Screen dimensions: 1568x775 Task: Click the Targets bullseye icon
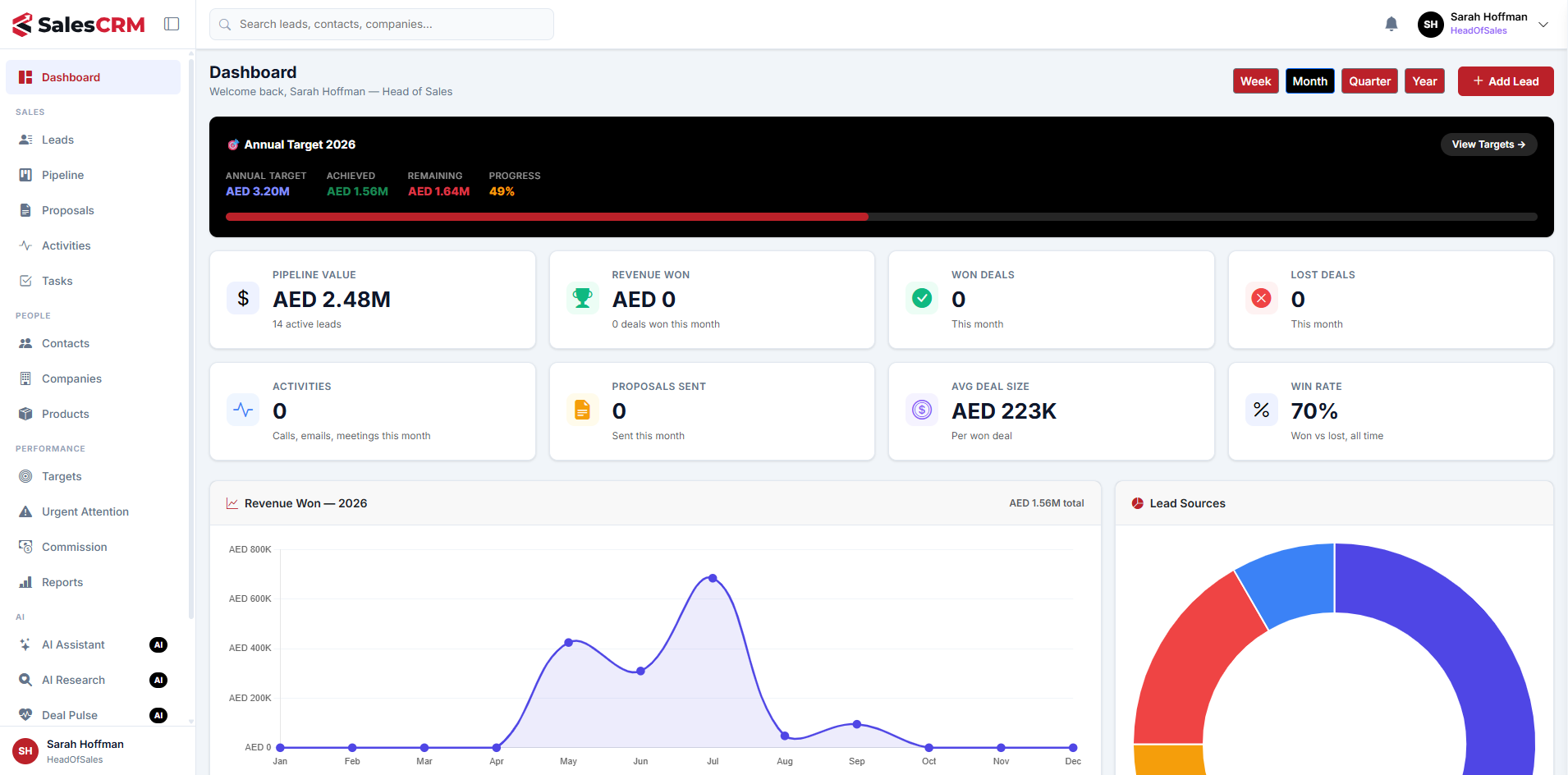click(25, 476)
